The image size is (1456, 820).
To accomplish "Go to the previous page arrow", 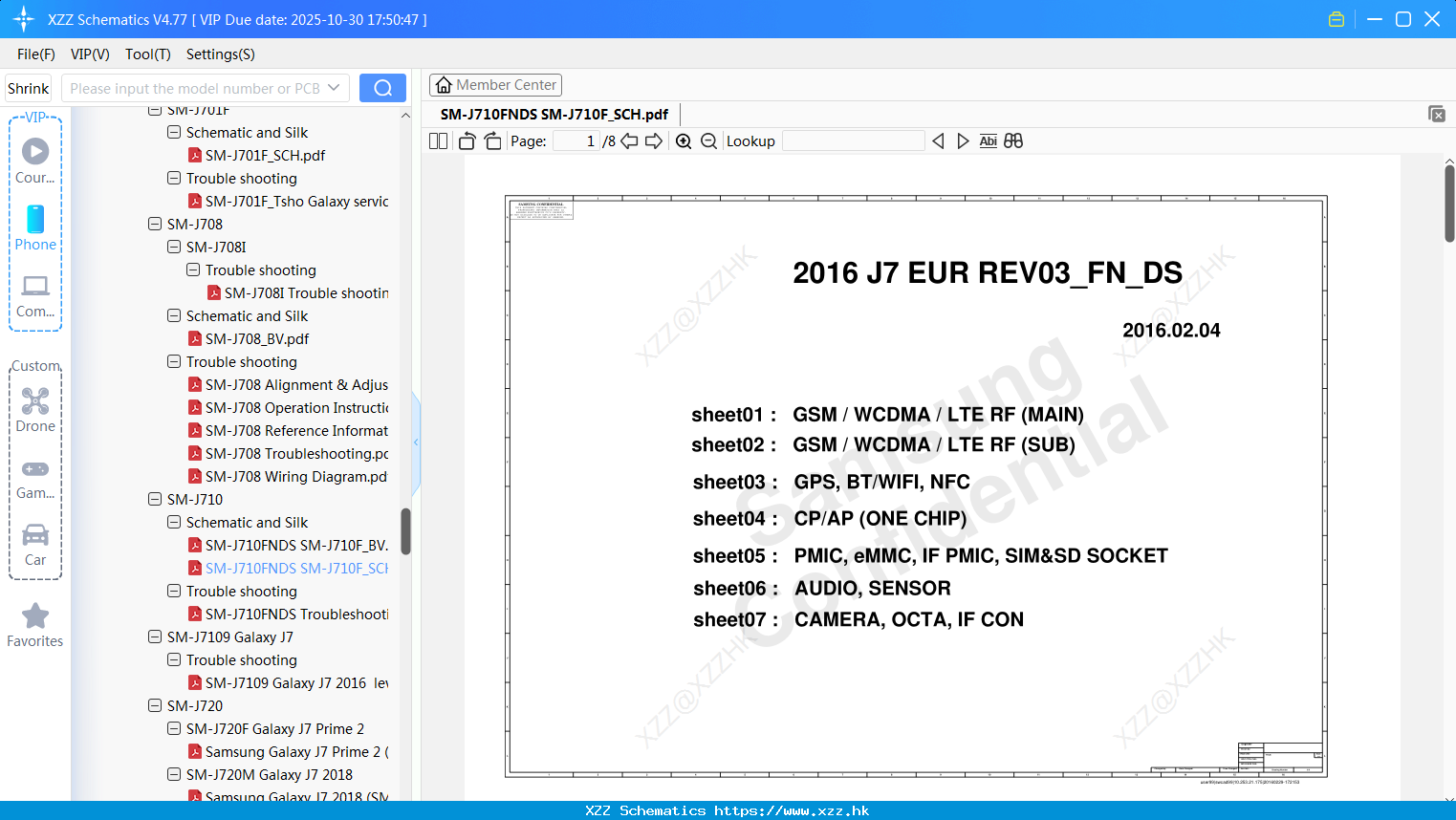I will (629, 140).
